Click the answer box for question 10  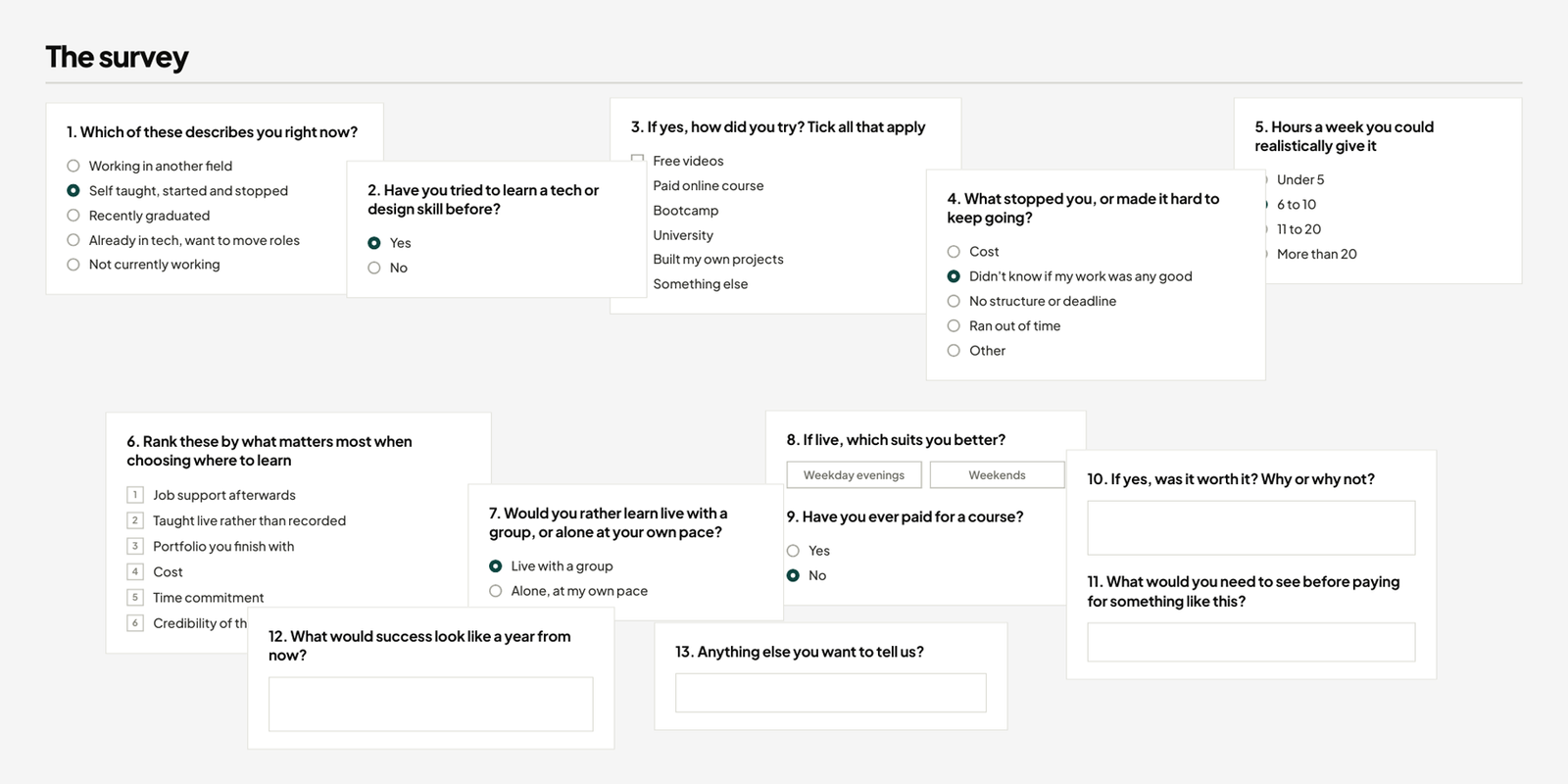pos(1251,528)
